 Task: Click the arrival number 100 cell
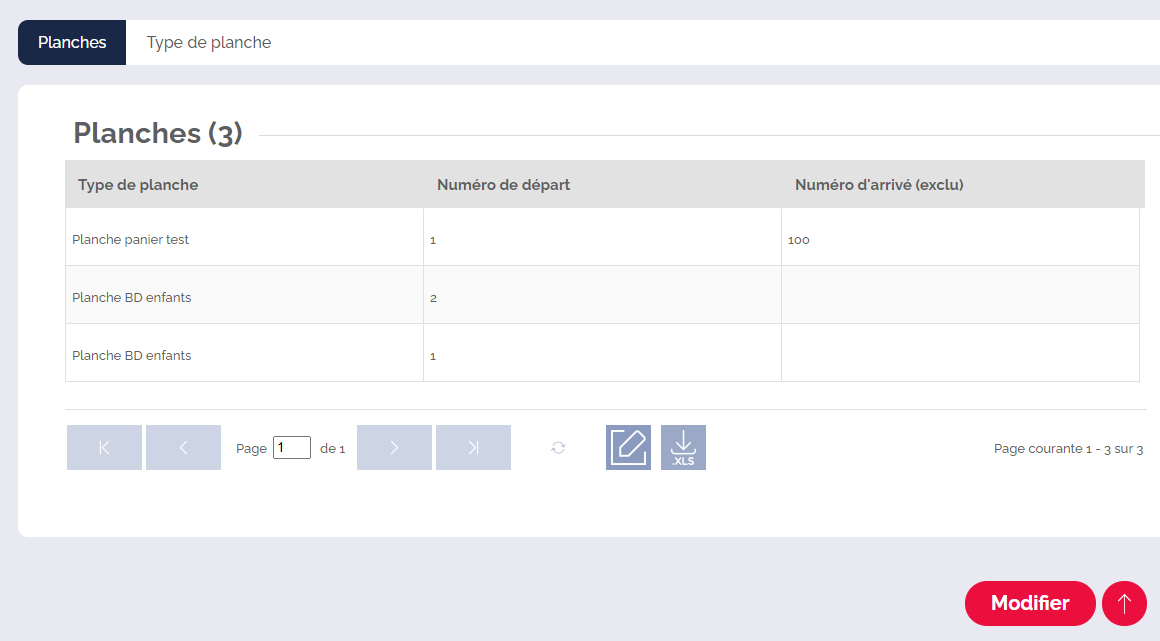(960, 239)
